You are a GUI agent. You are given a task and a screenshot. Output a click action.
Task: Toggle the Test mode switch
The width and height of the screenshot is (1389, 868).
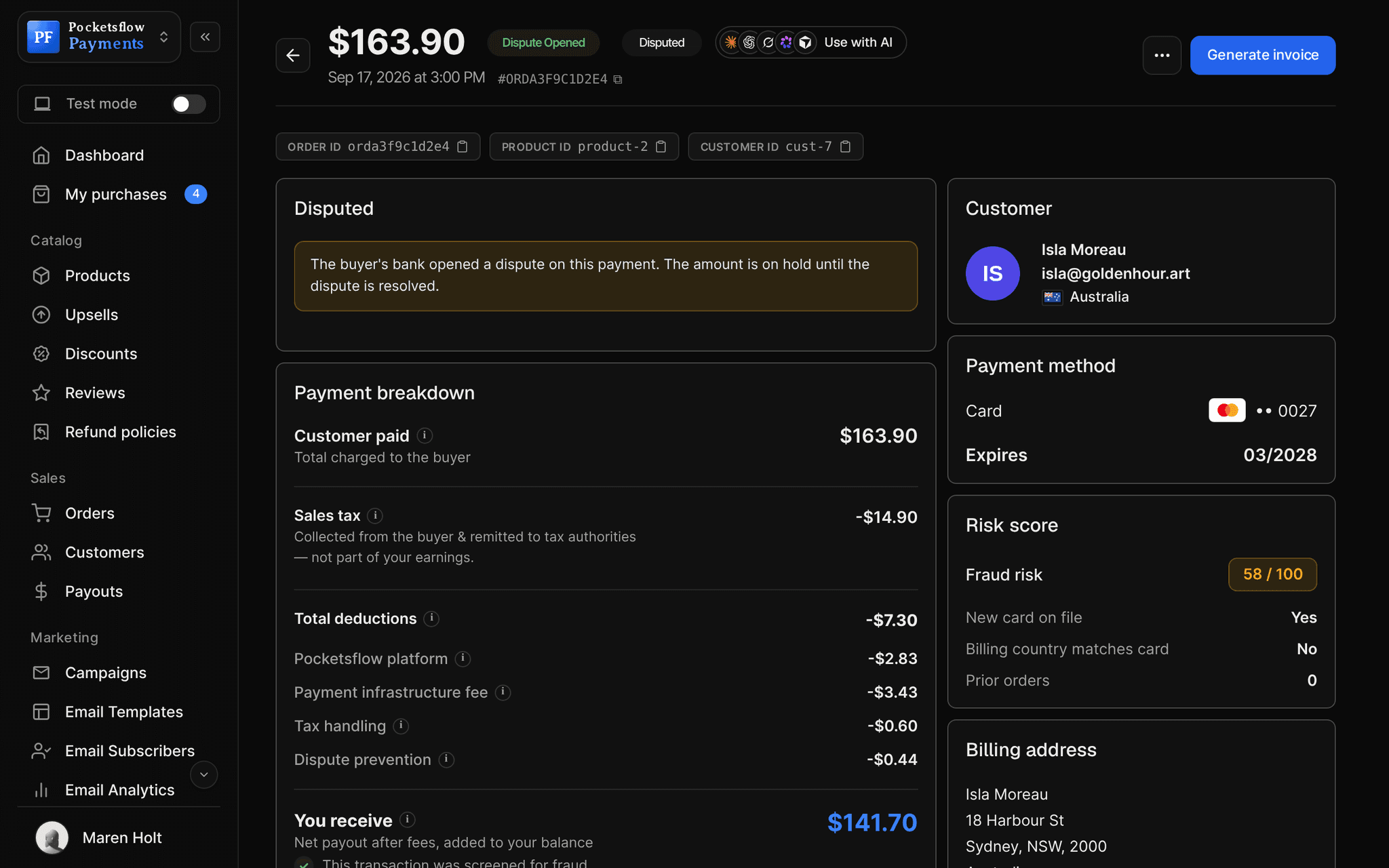[x=189, y=104]
